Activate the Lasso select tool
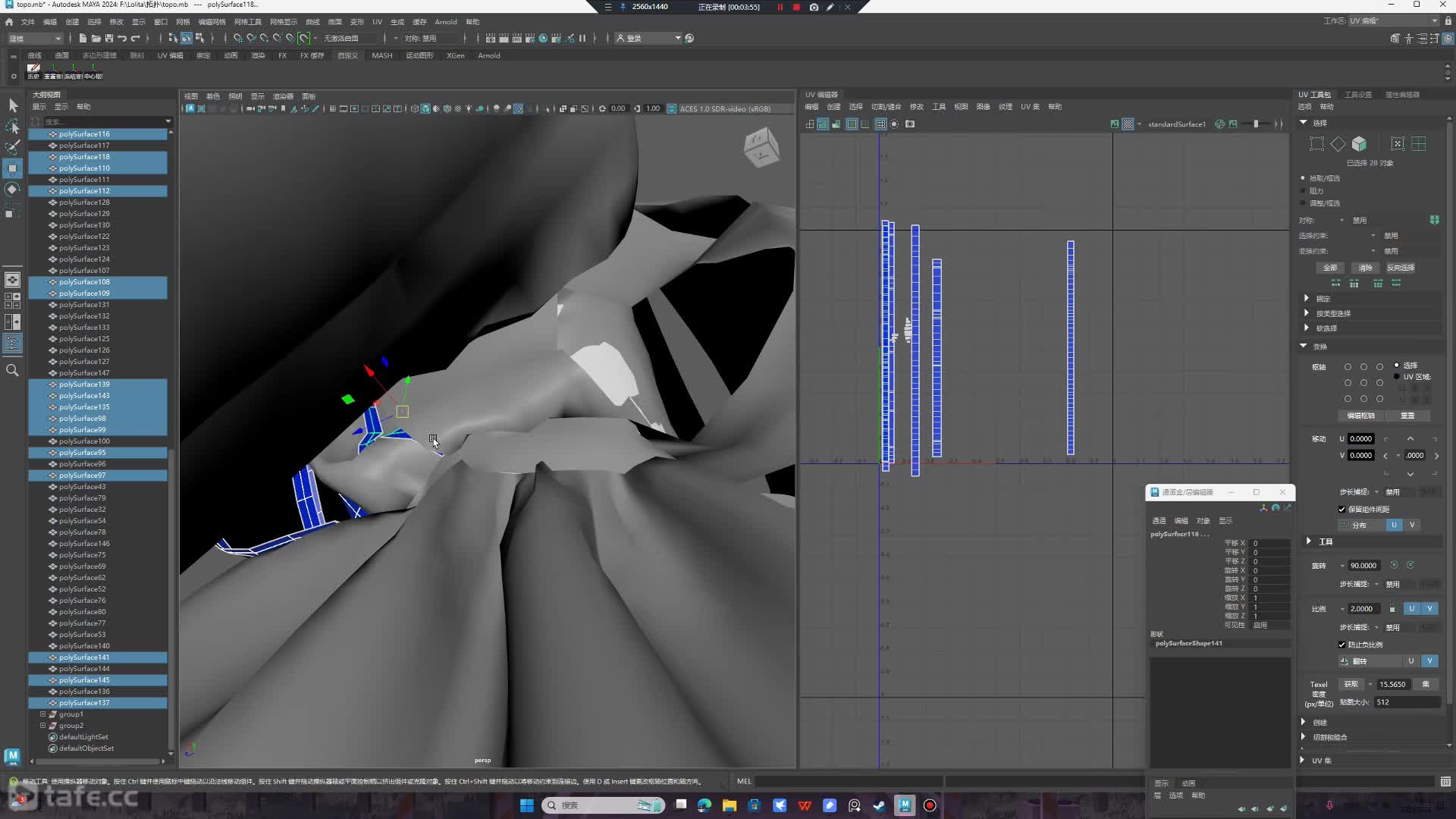 pos(13,126)
